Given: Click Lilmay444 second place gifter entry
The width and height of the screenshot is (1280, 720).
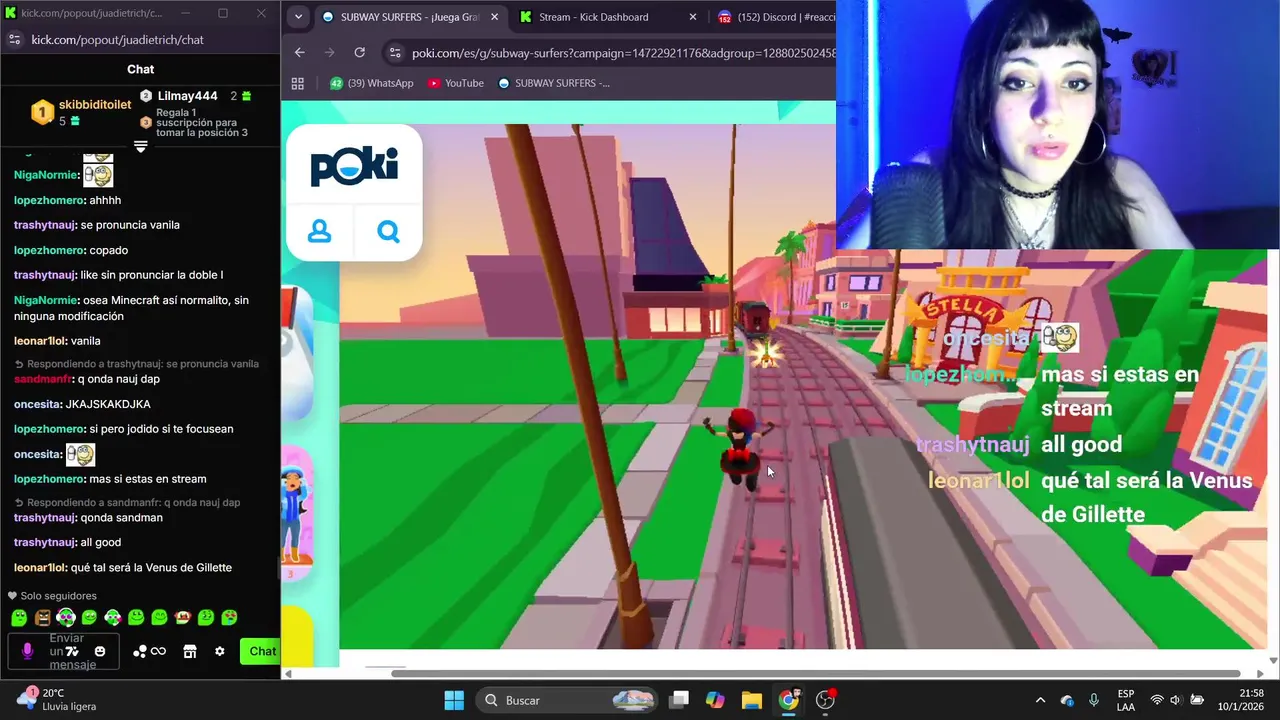Looking at the screenshot, I should click(x=195, y=96).
